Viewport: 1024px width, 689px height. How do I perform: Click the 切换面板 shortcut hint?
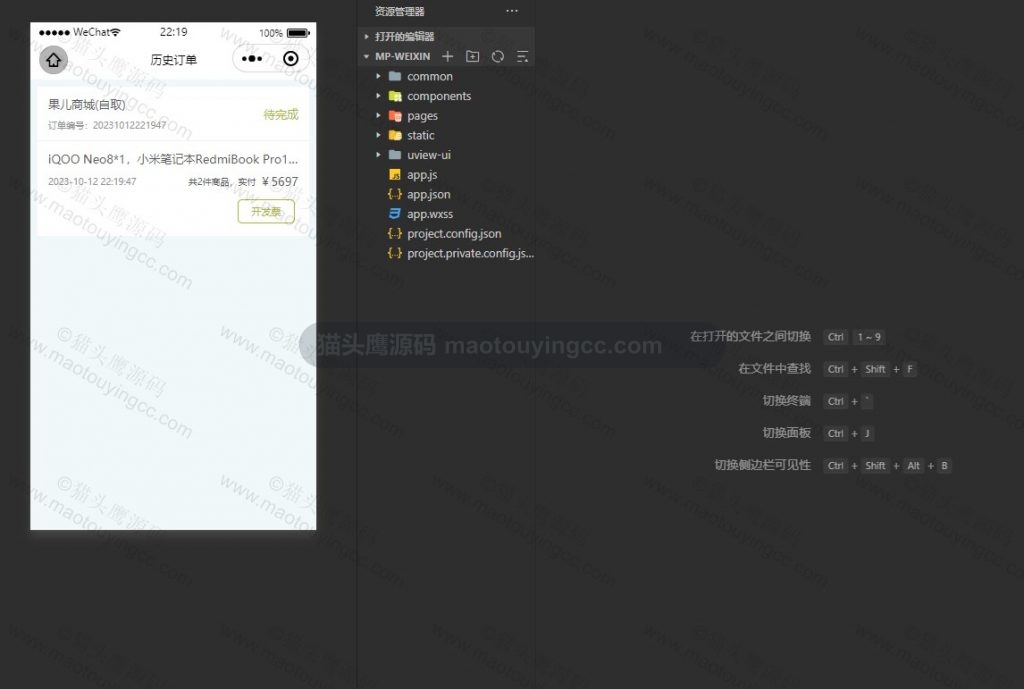click(786, 432)
